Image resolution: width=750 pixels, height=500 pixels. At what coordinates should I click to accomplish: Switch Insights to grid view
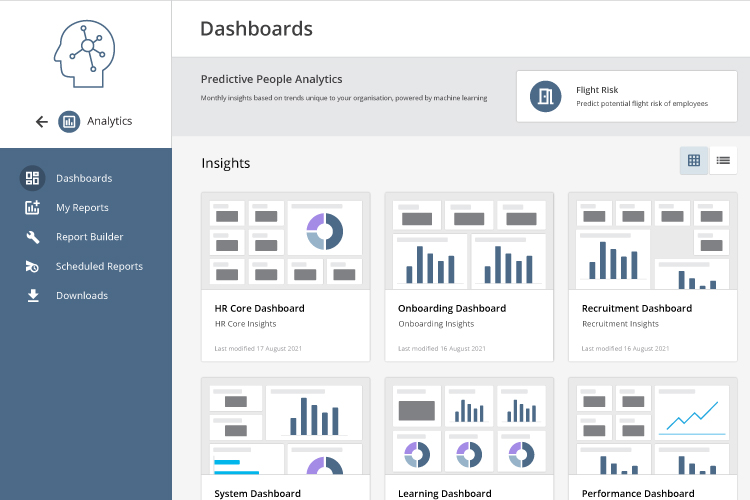pyautogui.click(x=694, y=160)
